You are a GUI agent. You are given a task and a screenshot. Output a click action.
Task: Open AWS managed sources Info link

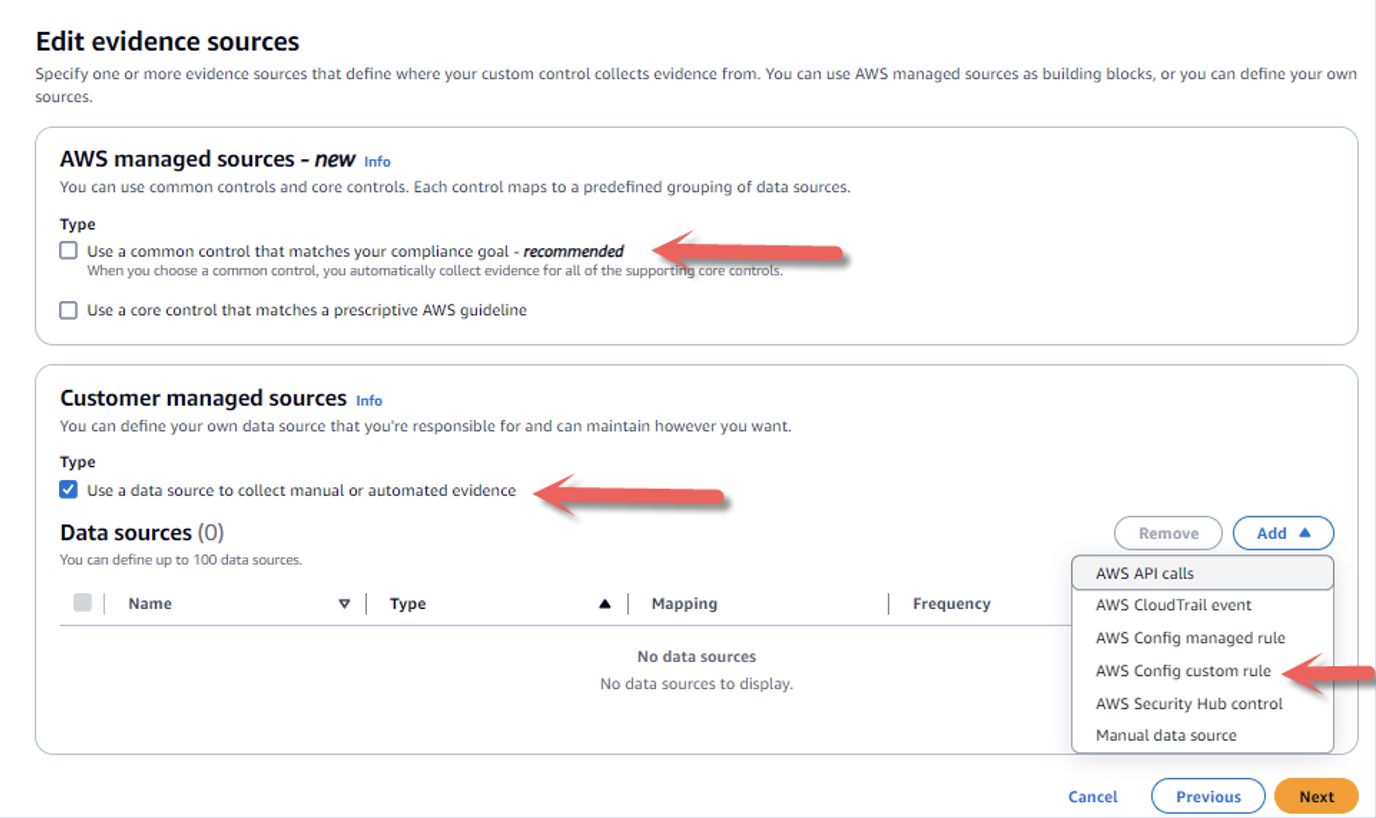(x=377, y=161)
